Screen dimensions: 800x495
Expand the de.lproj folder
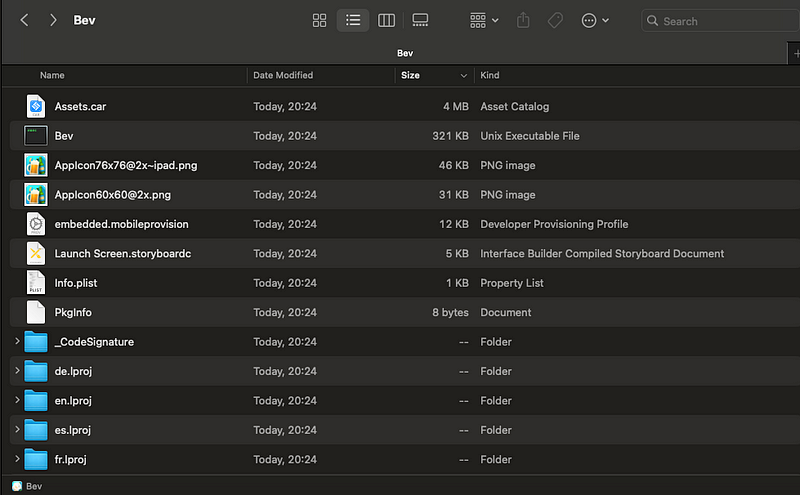click(x=17, y=371)
